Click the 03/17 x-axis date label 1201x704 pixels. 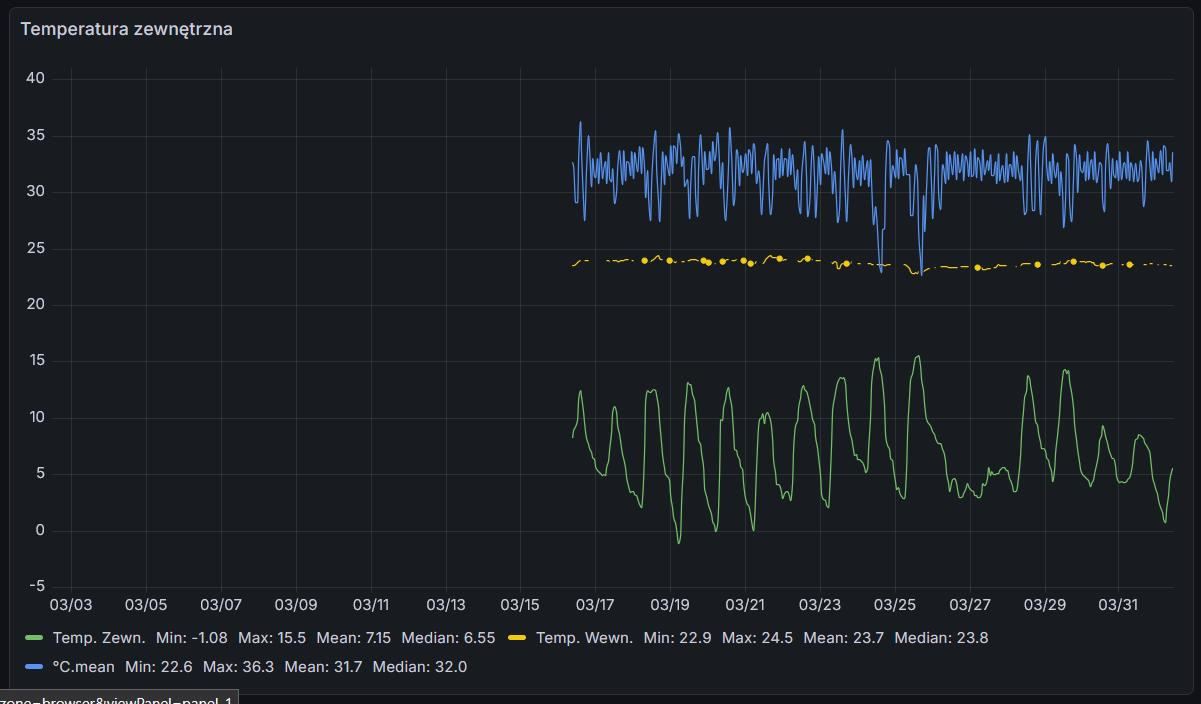pos(595,605)
